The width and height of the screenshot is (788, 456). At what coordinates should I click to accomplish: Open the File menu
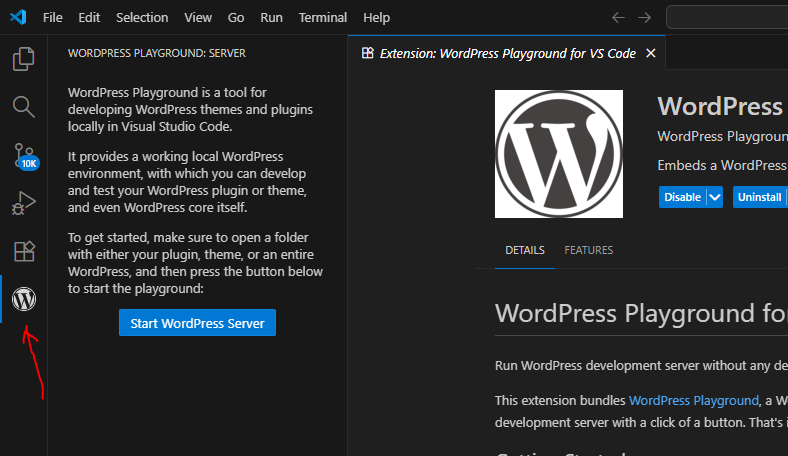pos(53,18)
